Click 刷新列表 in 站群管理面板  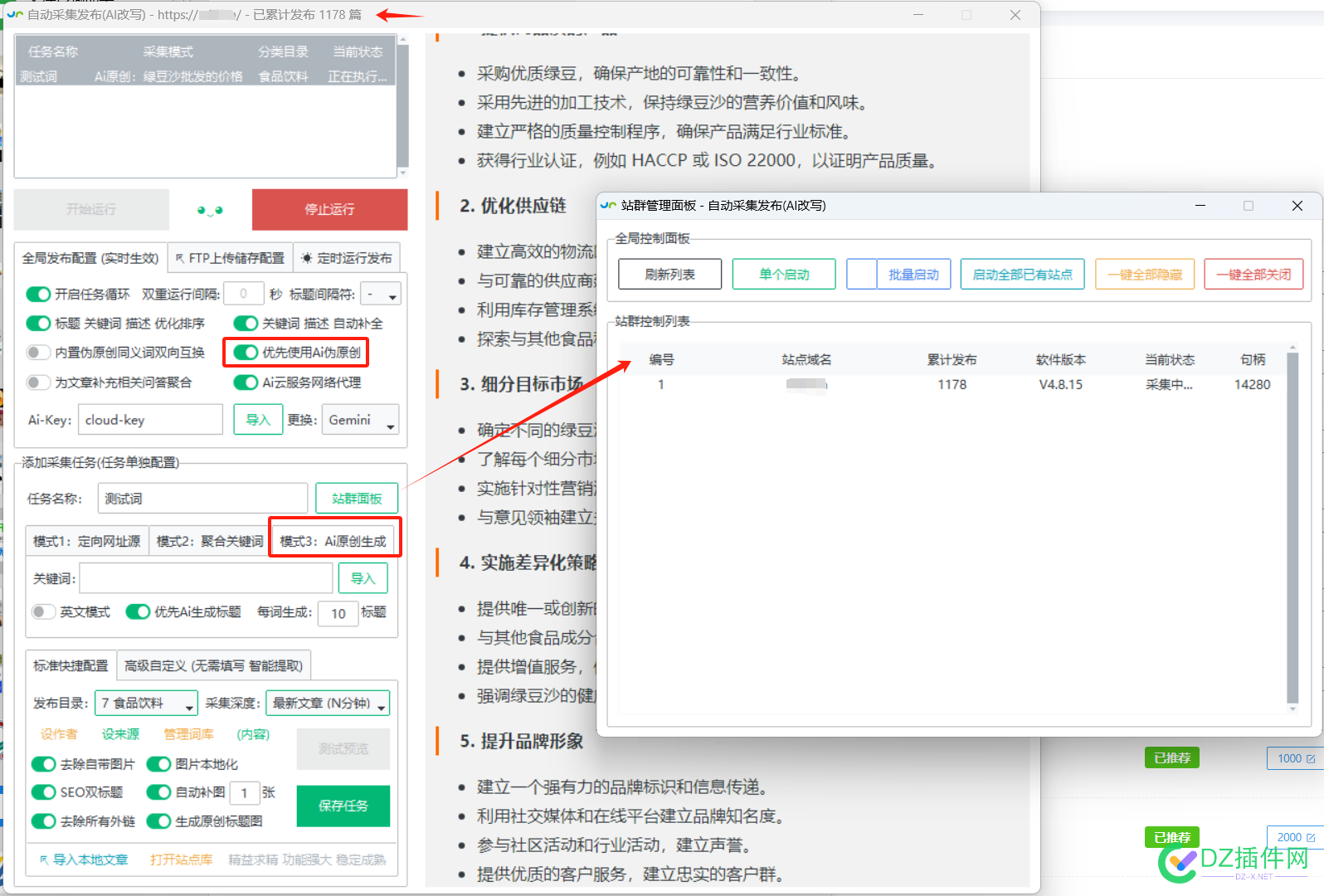tap(670, 274)
